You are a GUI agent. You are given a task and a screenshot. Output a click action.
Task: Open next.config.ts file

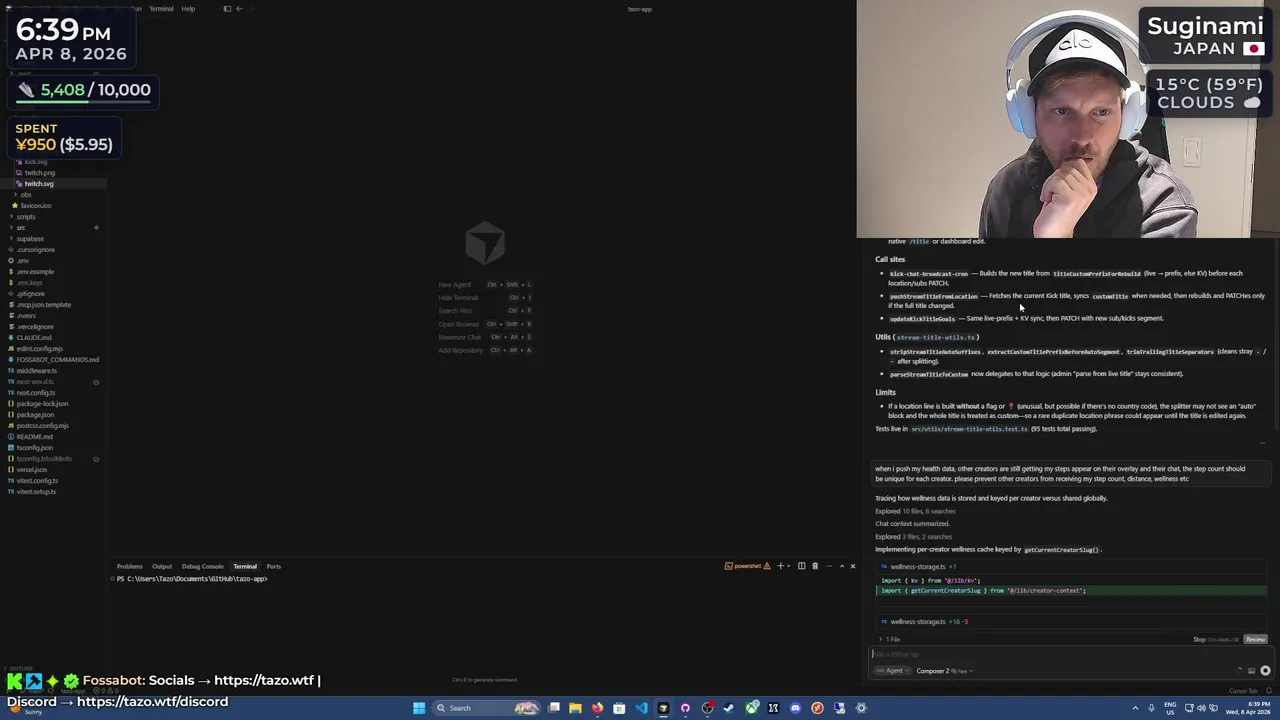point(36,393)
